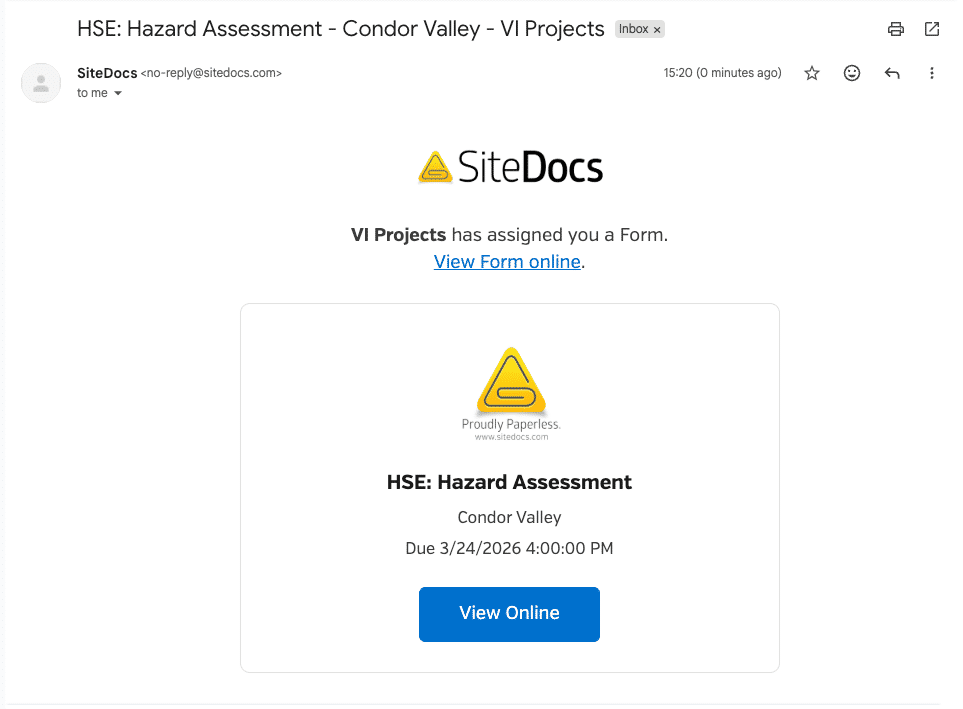Print this email with the printer icon
Screen dimensions: 963x709
point(895,29)
